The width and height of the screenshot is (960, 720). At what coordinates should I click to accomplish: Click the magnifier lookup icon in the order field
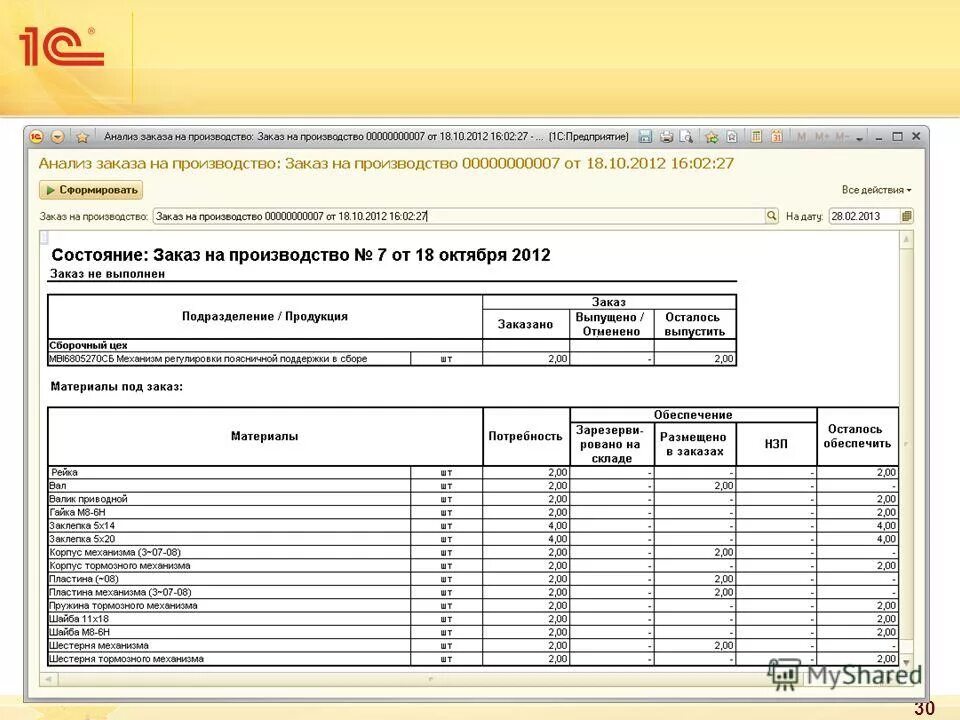771,216
